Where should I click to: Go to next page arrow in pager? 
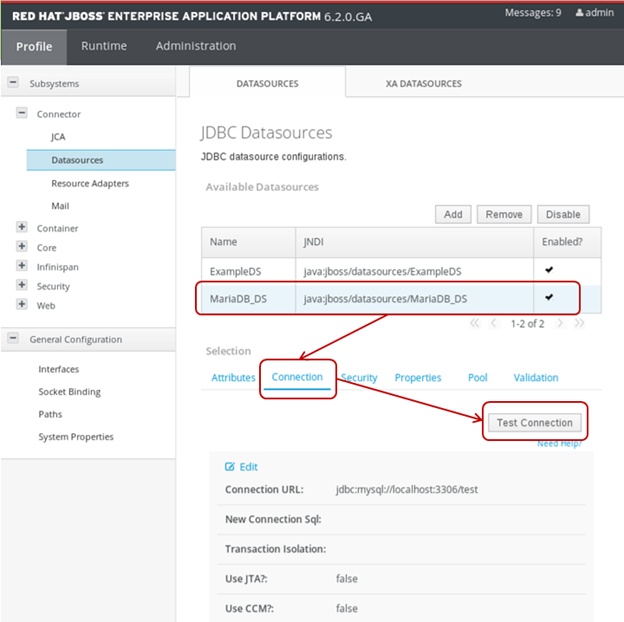click(x=561, y=323)
